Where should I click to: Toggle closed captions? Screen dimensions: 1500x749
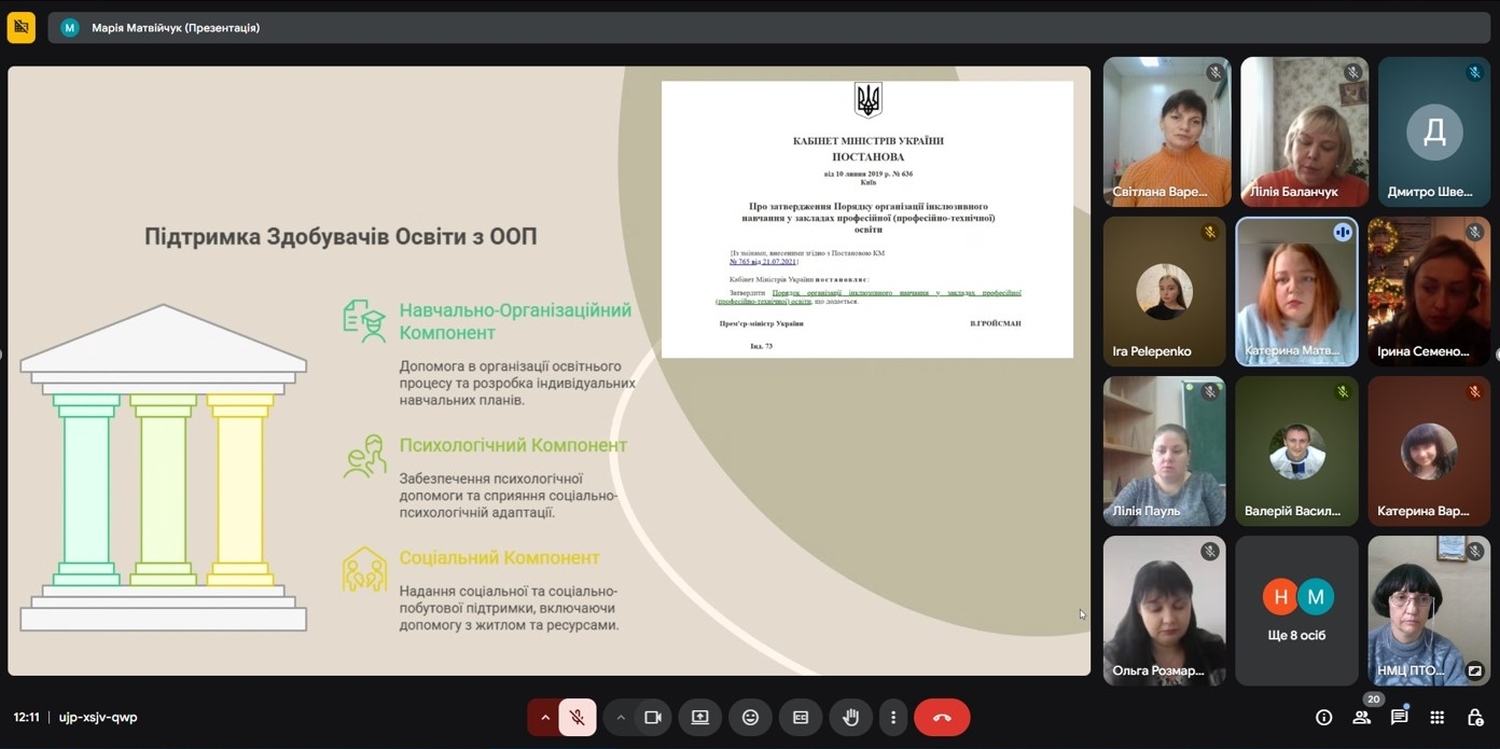coord(800,717)
